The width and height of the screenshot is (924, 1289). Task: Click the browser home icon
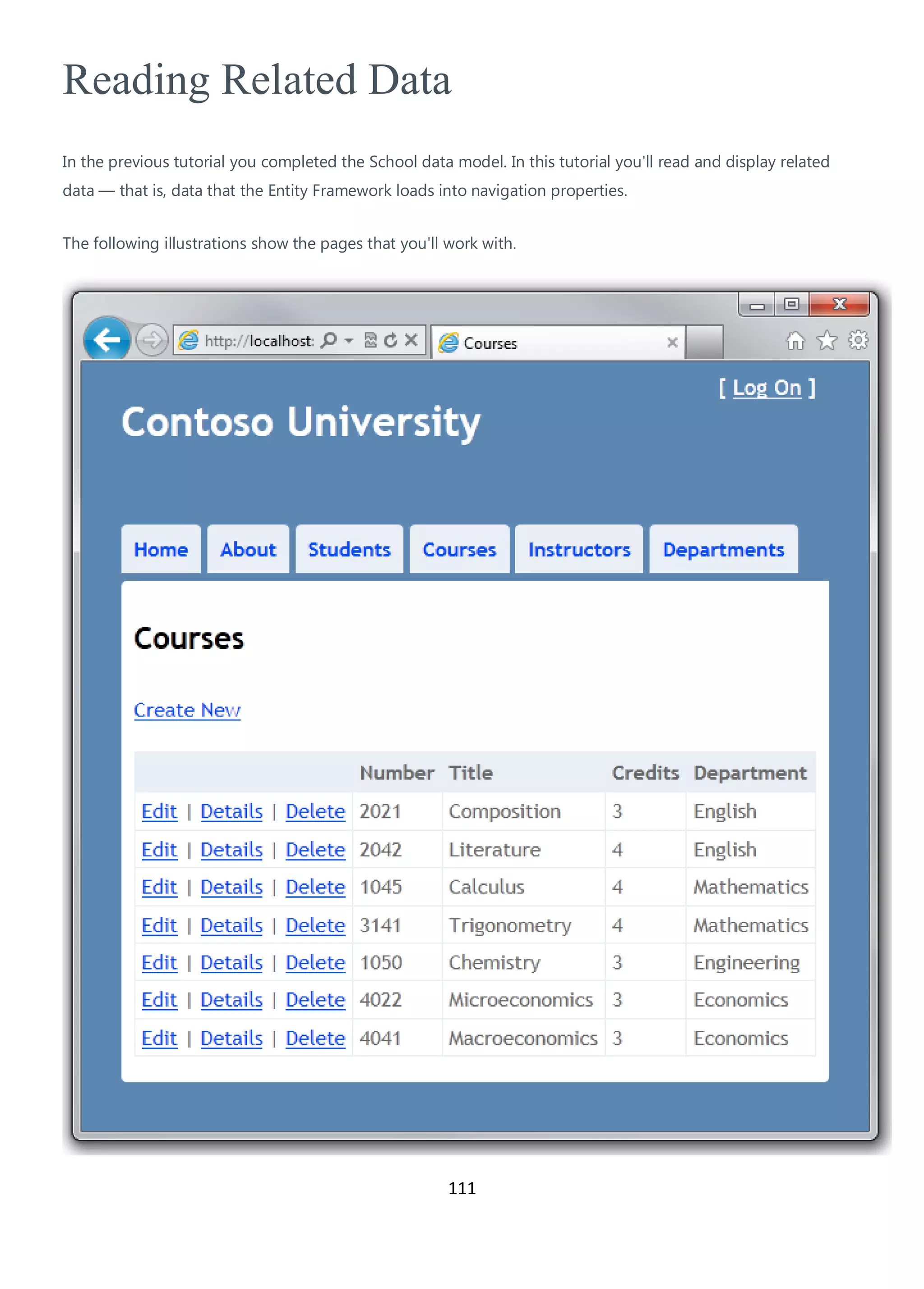coord(795,341)
